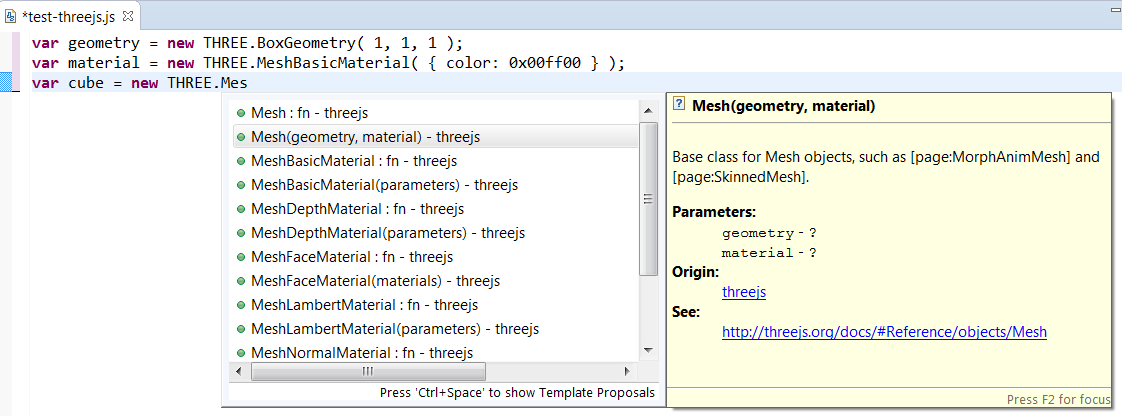Click the blue marker in editor left gutter
Viewport: 1122px width, 416px height.
[x=6, y=83]
